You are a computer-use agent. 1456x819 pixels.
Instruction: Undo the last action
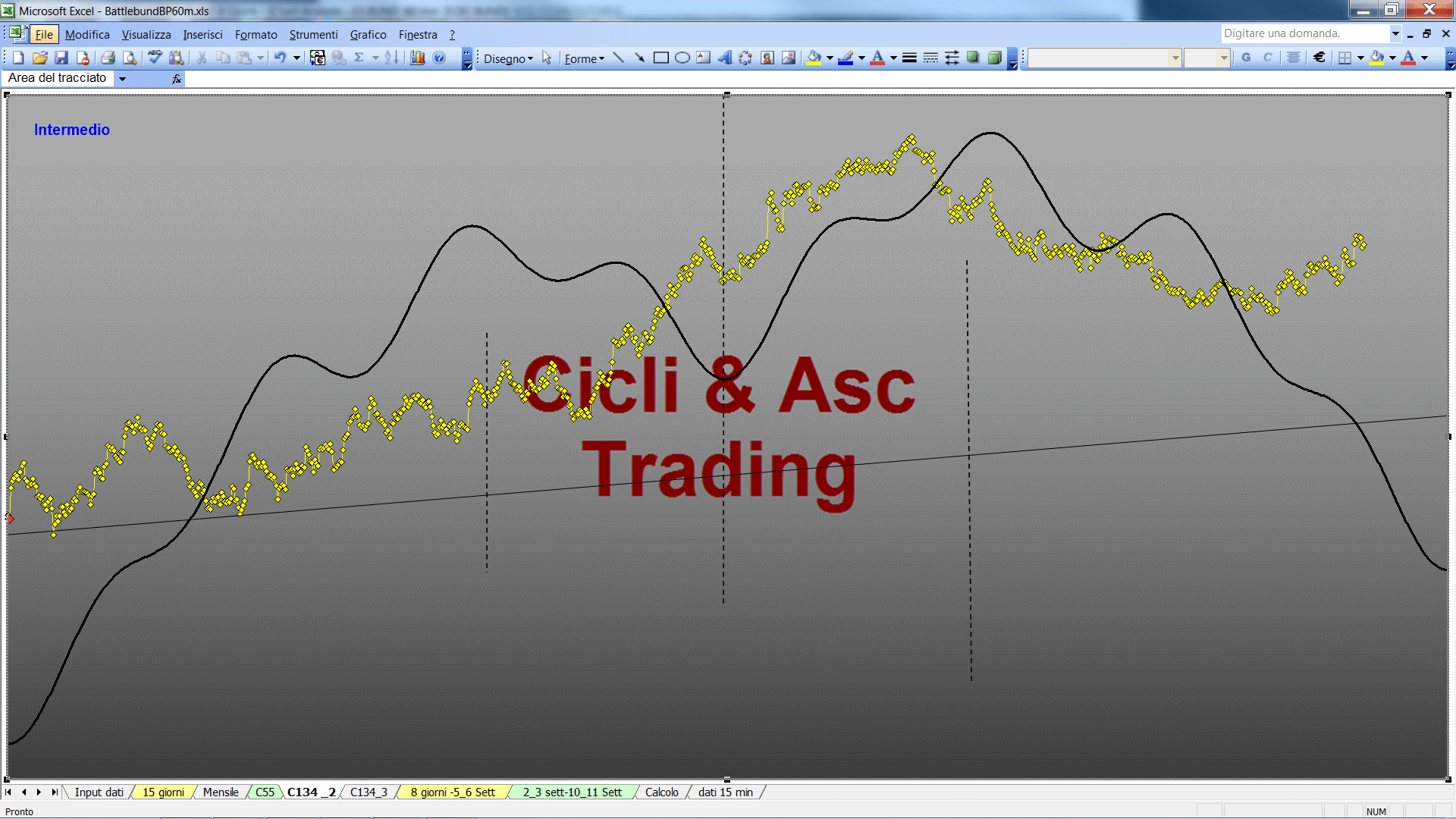pyautogui.click(x=280, y=58)
